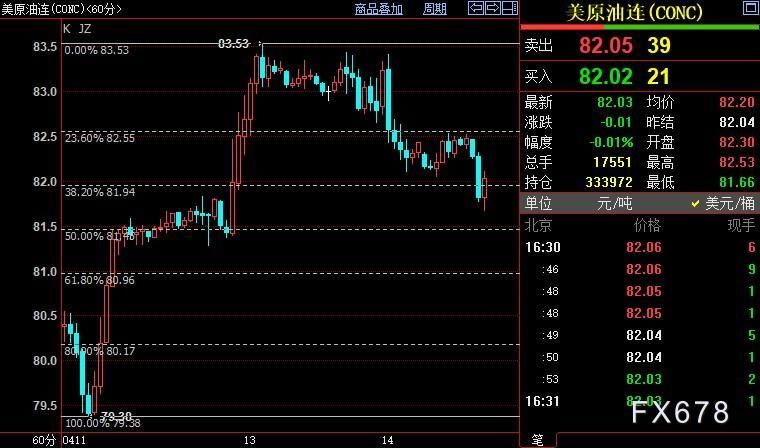Image resolution: width=760 pixels, height=448 pixels.
Task: Click the 最高 value 82.53
Action: pyautogui.click(x=737, y=162)
